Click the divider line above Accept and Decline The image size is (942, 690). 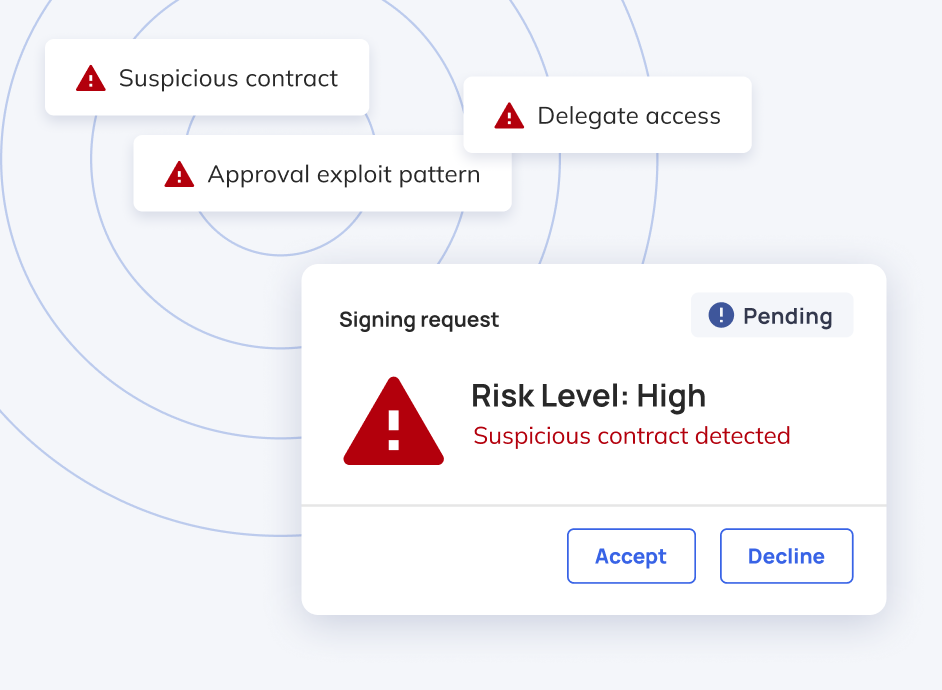point(594,506)
